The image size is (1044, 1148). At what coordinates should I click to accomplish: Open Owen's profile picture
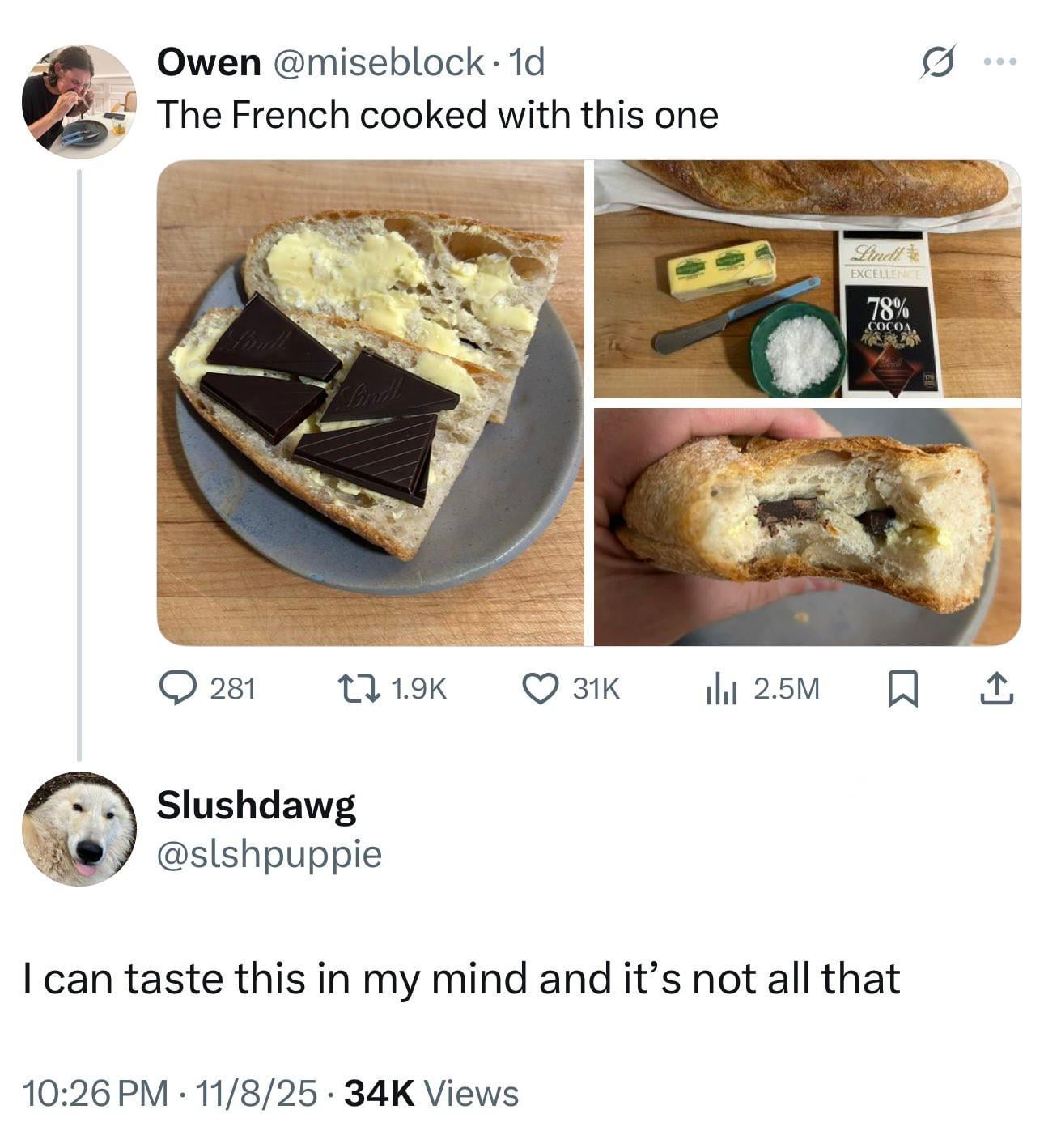point(79,101)
